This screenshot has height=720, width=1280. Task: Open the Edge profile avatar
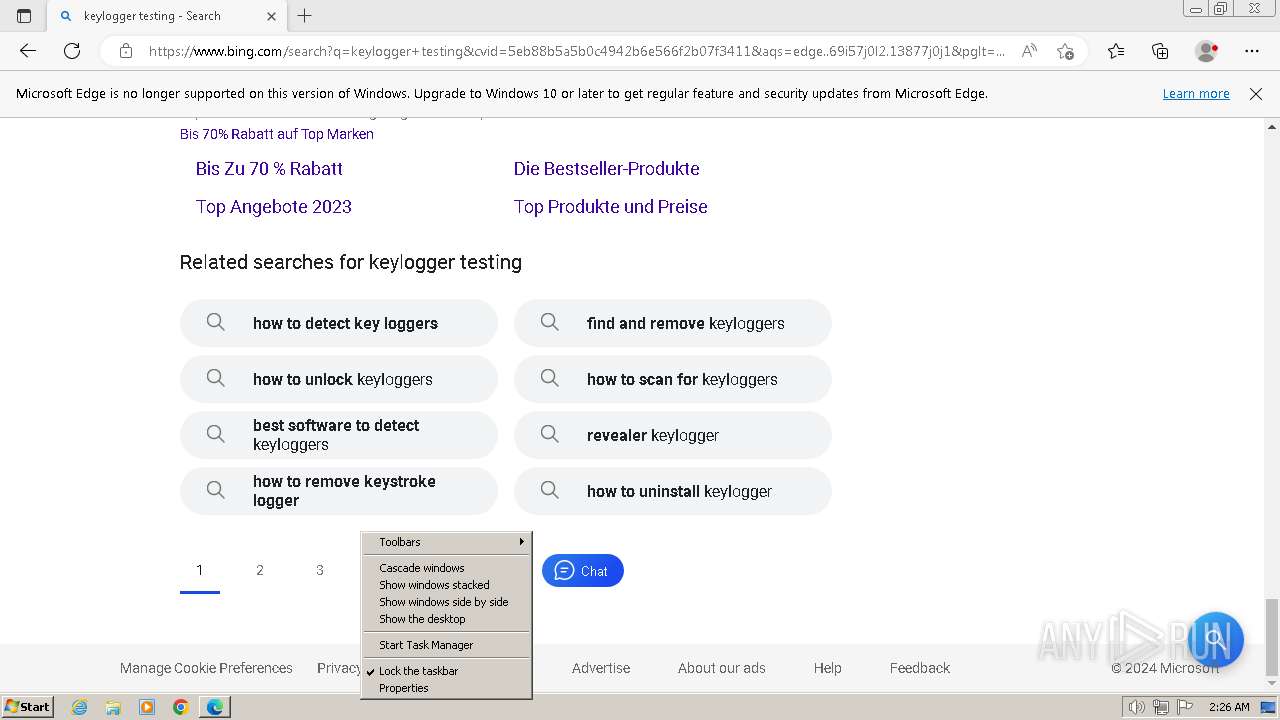point(1206,51)
